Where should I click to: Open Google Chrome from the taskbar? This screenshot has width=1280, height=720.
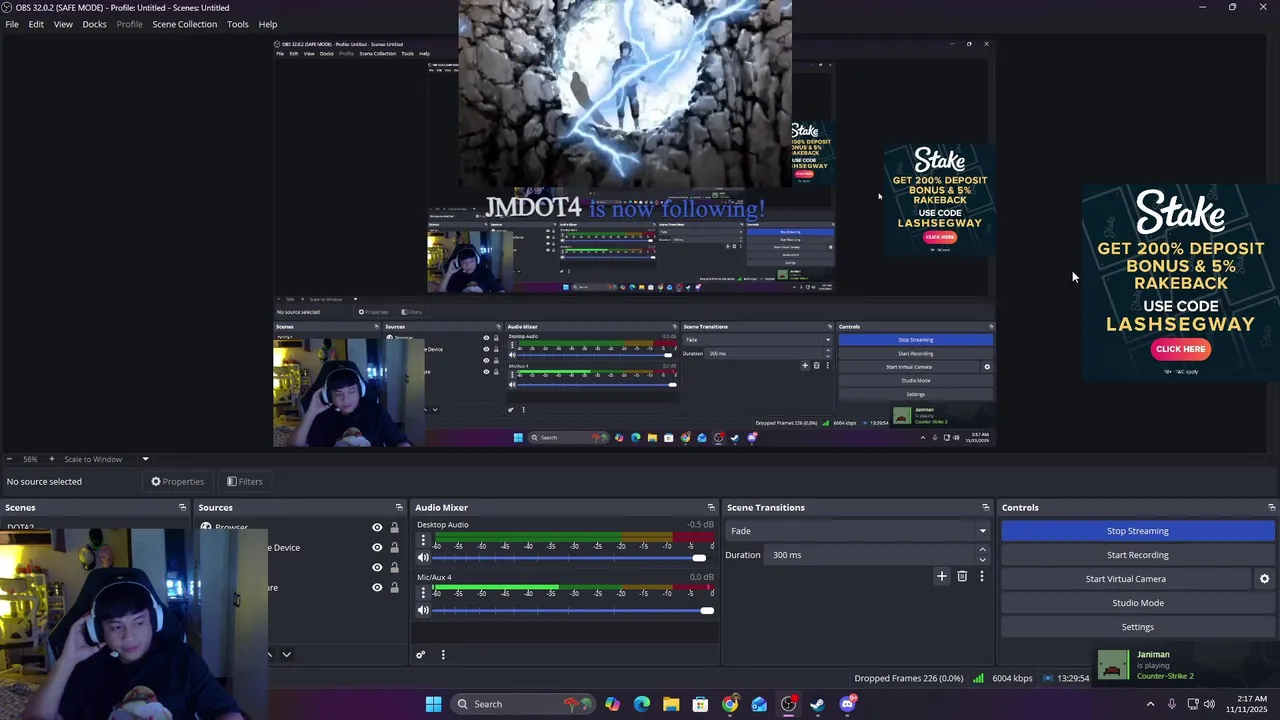click(x=730, y=704)
